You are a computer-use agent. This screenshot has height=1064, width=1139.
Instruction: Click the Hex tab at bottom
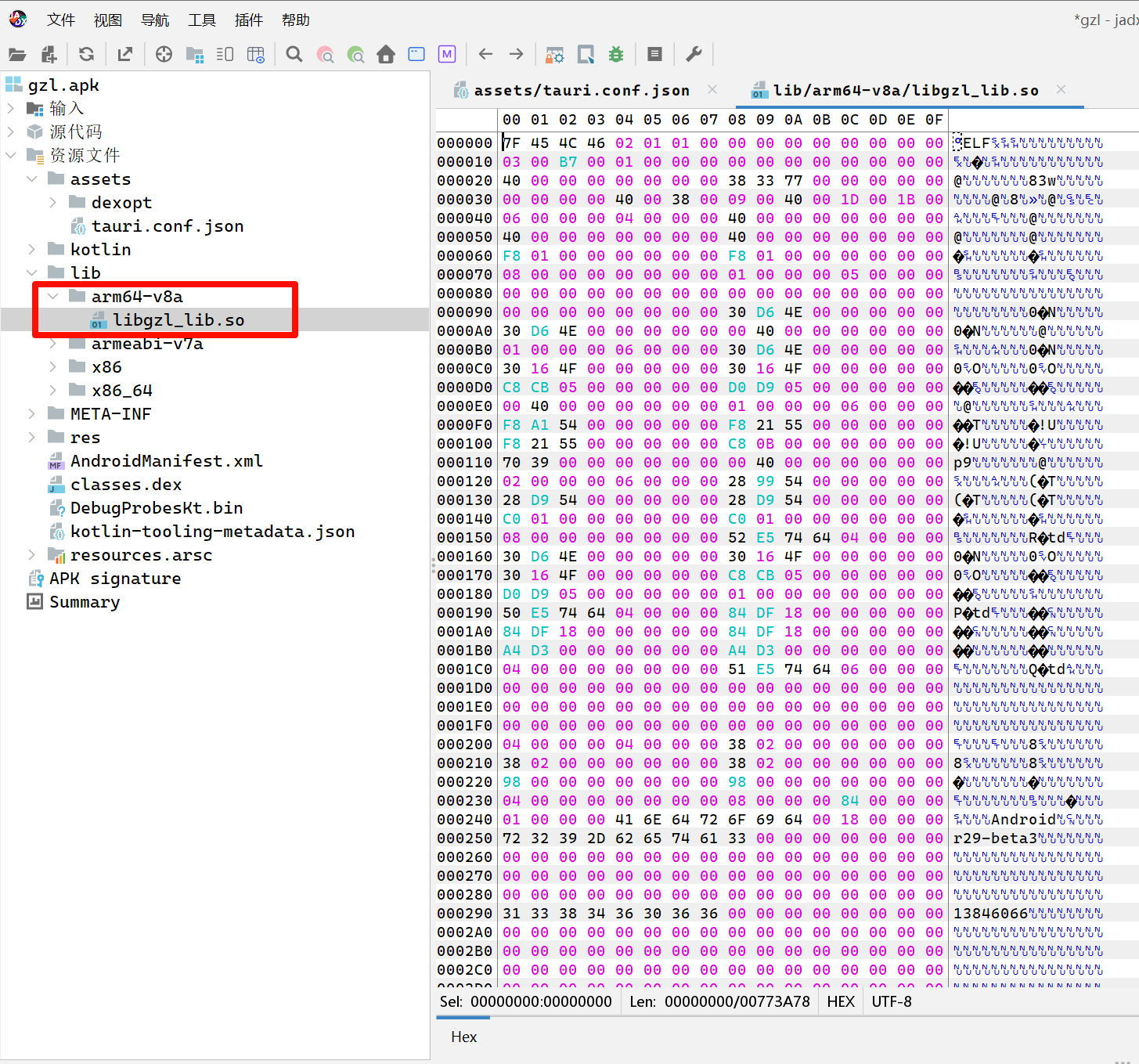pyautogui.click(x=463, y=1037)
